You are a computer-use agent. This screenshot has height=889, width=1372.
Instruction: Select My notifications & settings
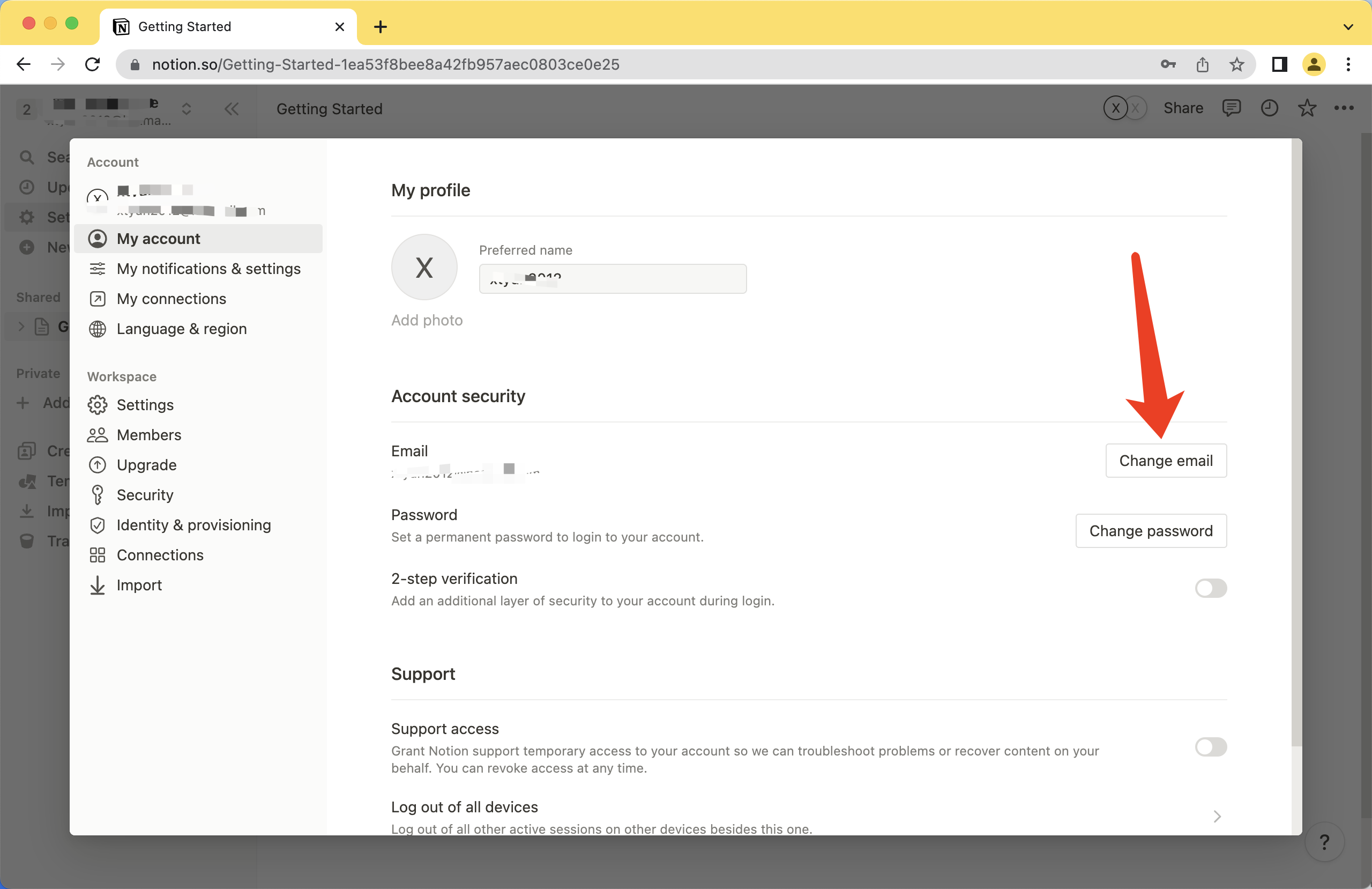click(208, 269)
